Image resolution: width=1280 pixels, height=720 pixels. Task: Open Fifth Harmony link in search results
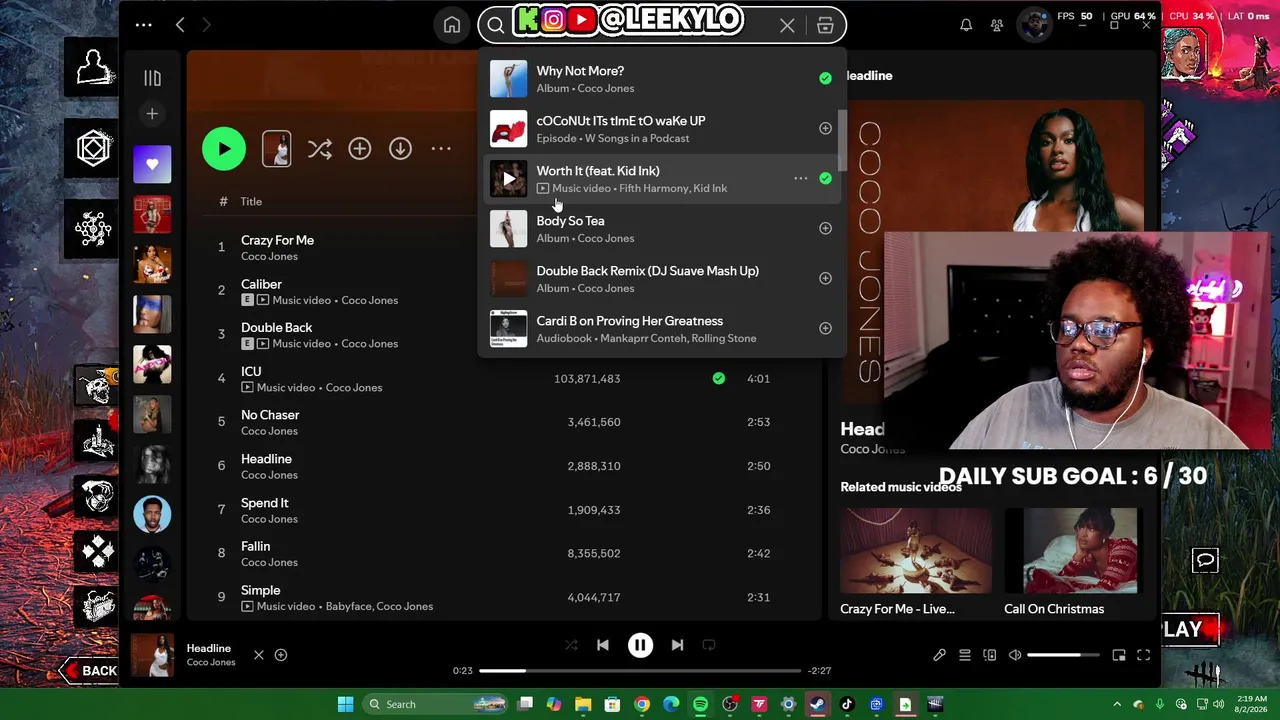(653, 188)
